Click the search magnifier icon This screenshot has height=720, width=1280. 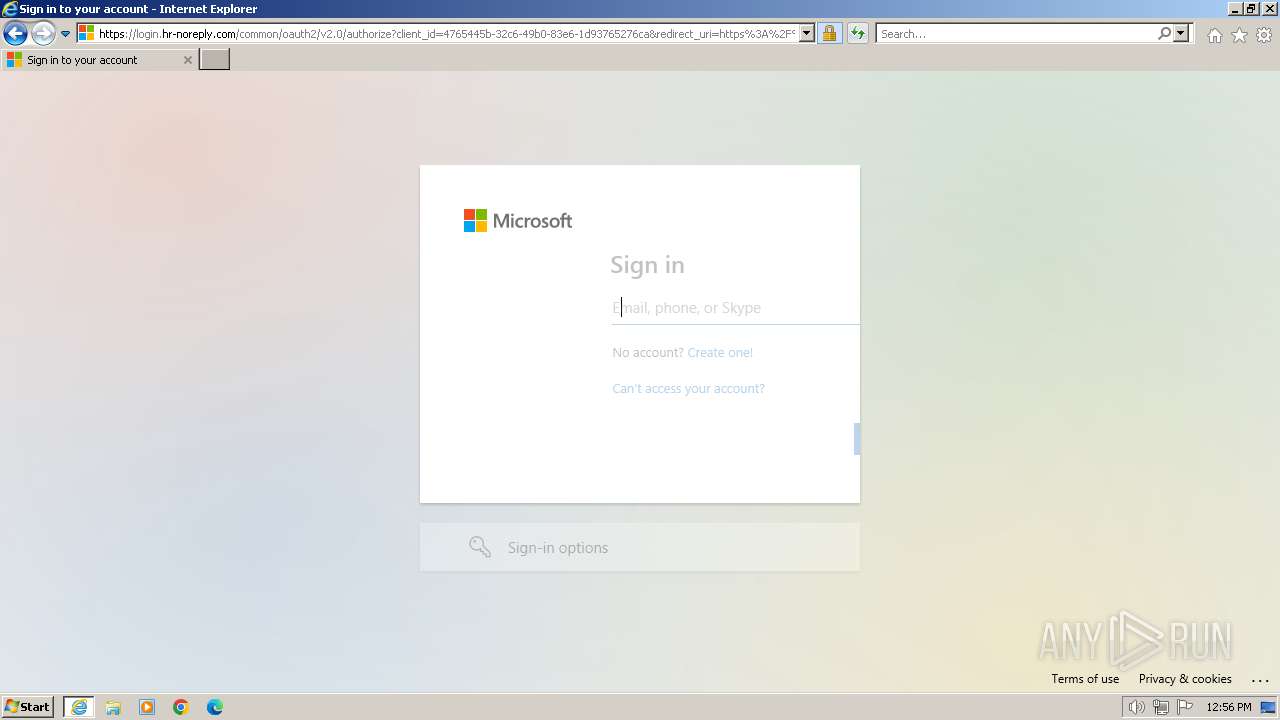(1164, 34)
